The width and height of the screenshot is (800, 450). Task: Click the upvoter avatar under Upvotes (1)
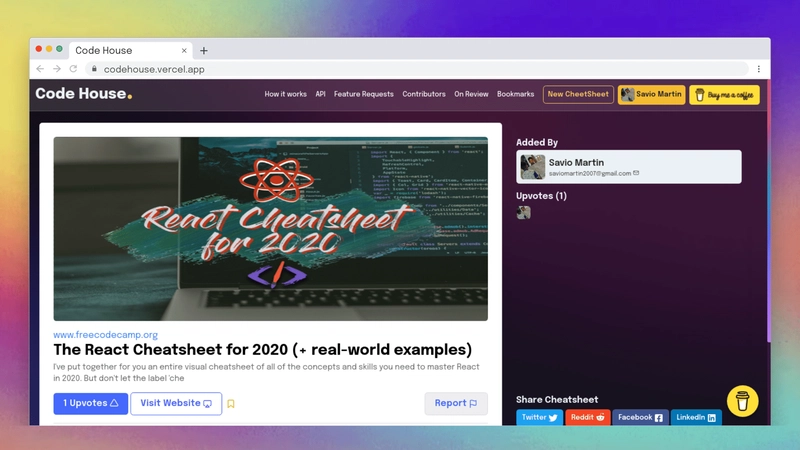[x=523, y=212]
